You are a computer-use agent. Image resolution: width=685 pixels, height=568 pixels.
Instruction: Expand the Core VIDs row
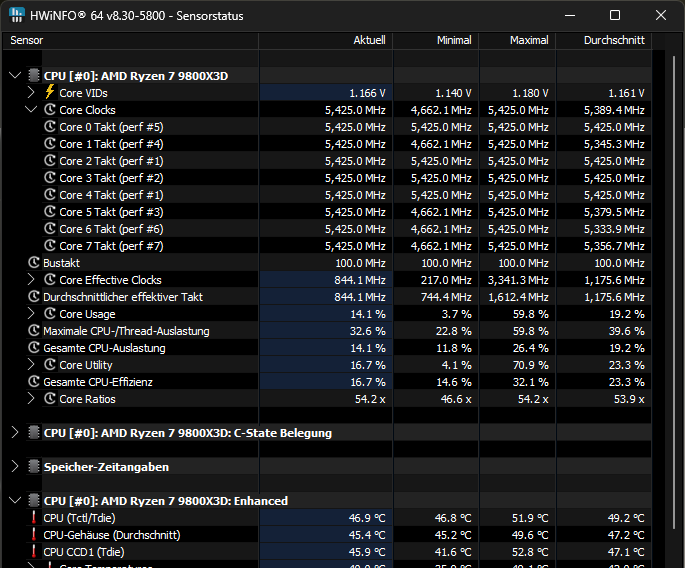[x=31, y=92]
